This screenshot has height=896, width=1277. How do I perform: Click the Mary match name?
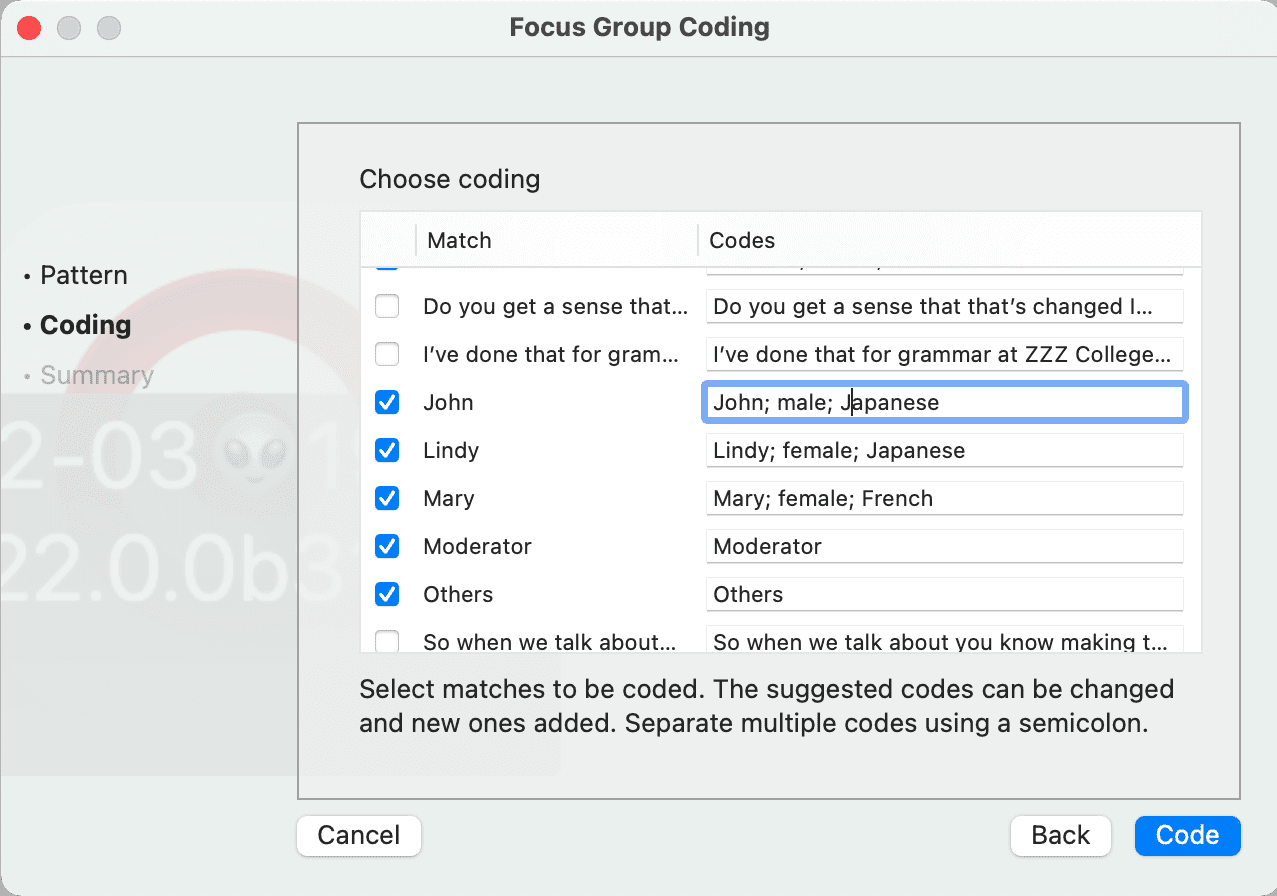tap(449, 498)
